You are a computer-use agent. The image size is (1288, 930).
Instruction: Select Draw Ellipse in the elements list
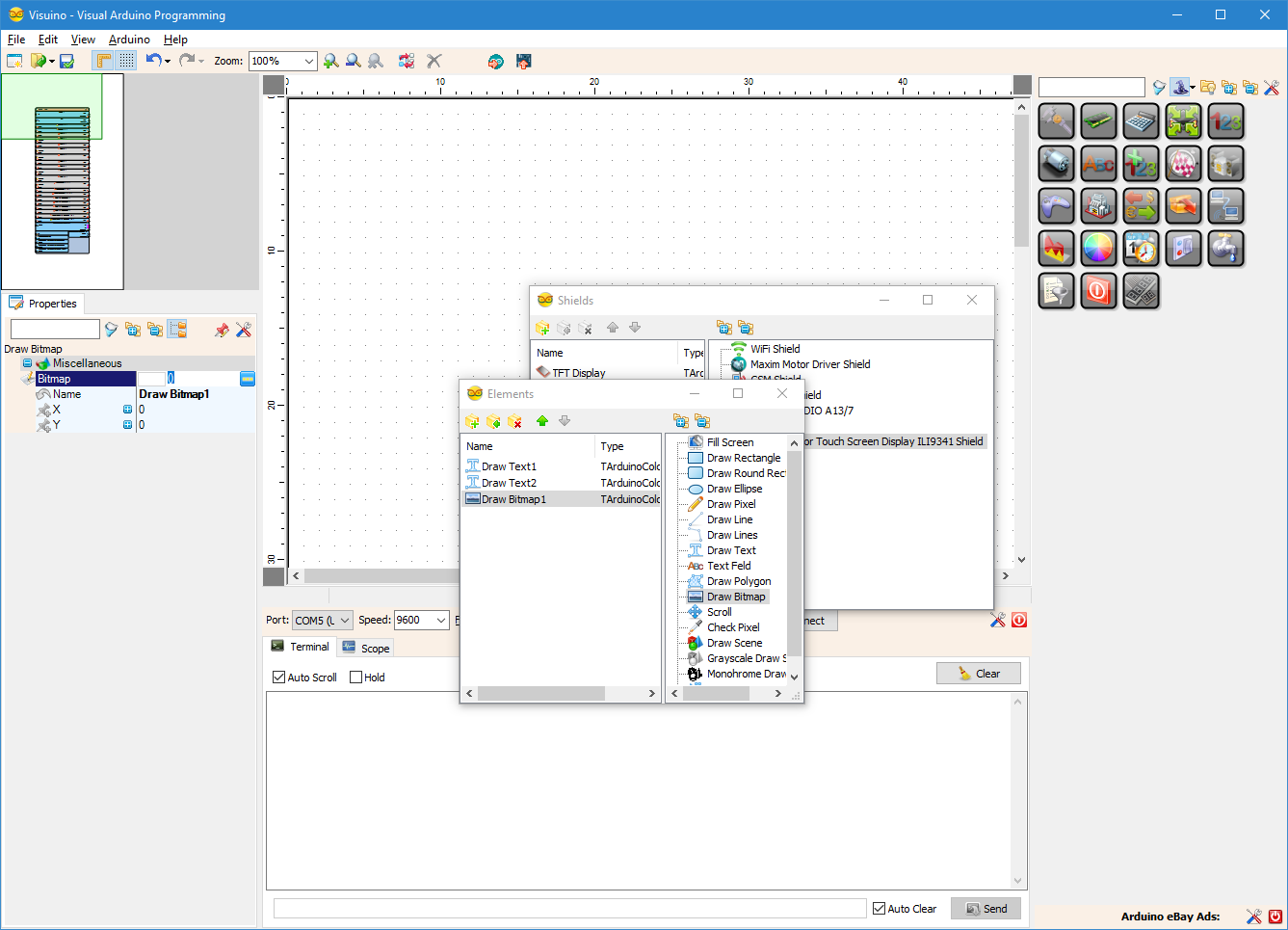pos(734,489)
